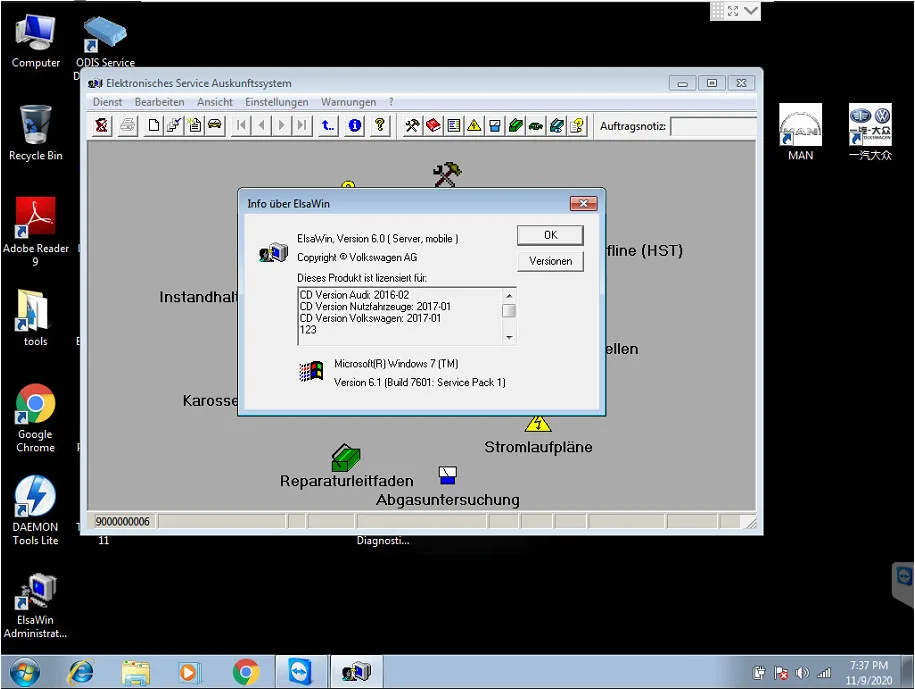Click the Windows Start orb
This screenshot has width=915, height=689.
coord(25,672)
